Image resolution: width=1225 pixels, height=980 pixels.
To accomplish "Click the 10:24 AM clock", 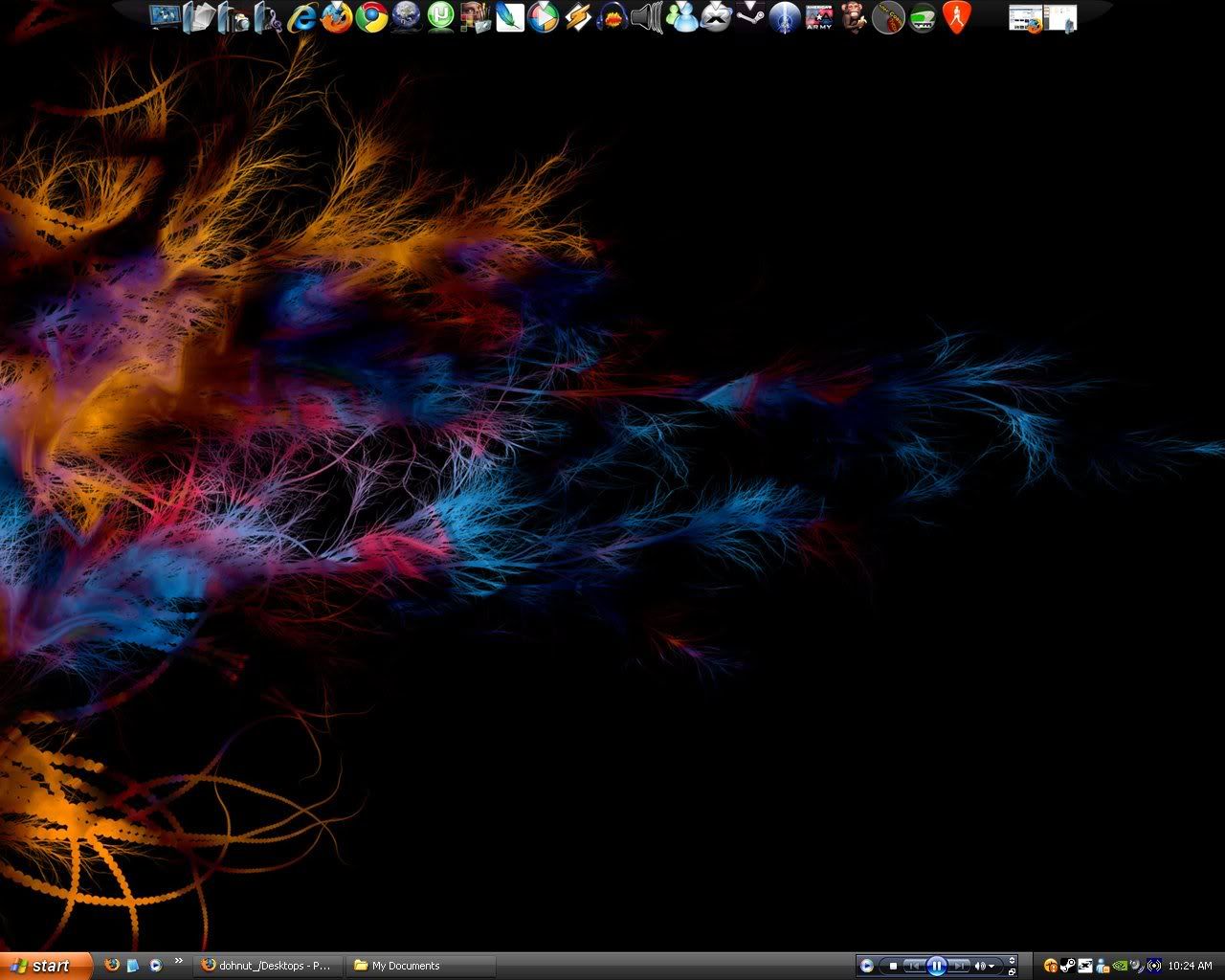I will coord(1190,966).
